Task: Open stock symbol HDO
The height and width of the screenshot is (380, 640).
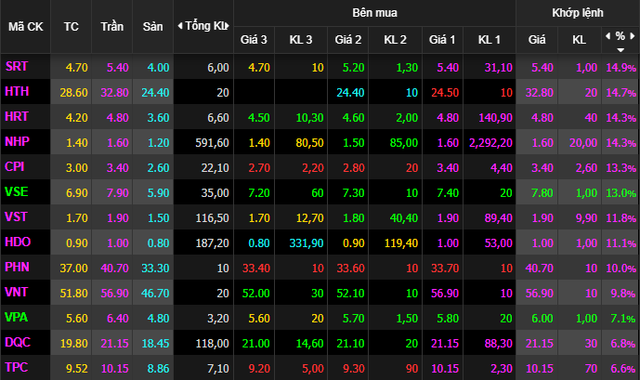Action: click(18, 242)
